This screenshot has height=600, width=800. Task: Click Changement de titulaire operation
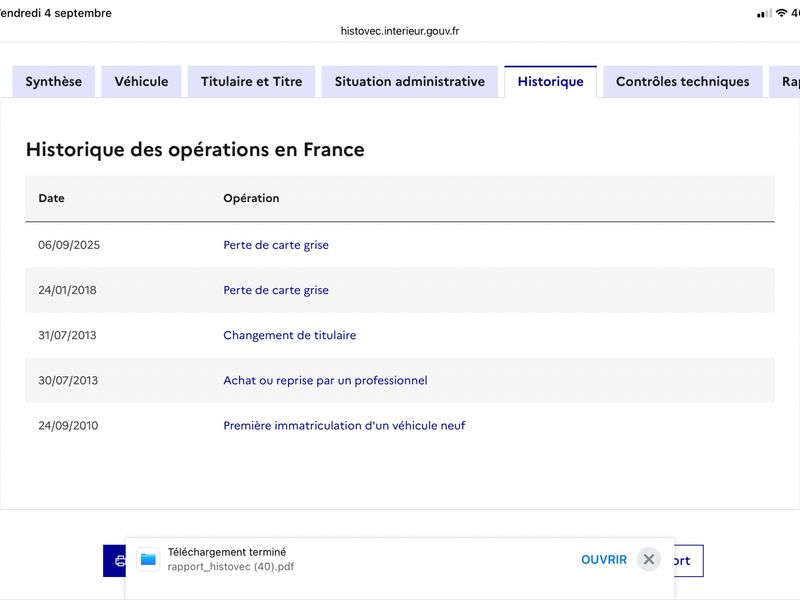(290, 335)
